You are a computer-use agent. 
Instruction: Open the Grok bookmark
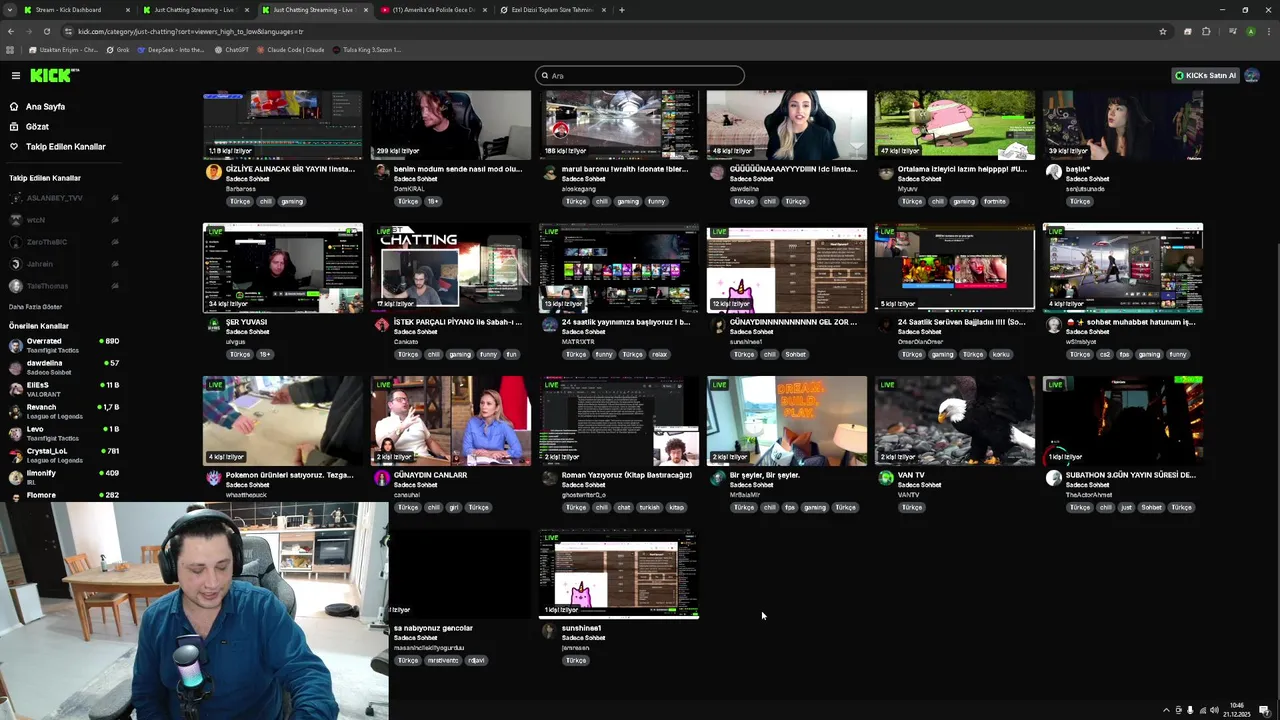coord(118,49)
